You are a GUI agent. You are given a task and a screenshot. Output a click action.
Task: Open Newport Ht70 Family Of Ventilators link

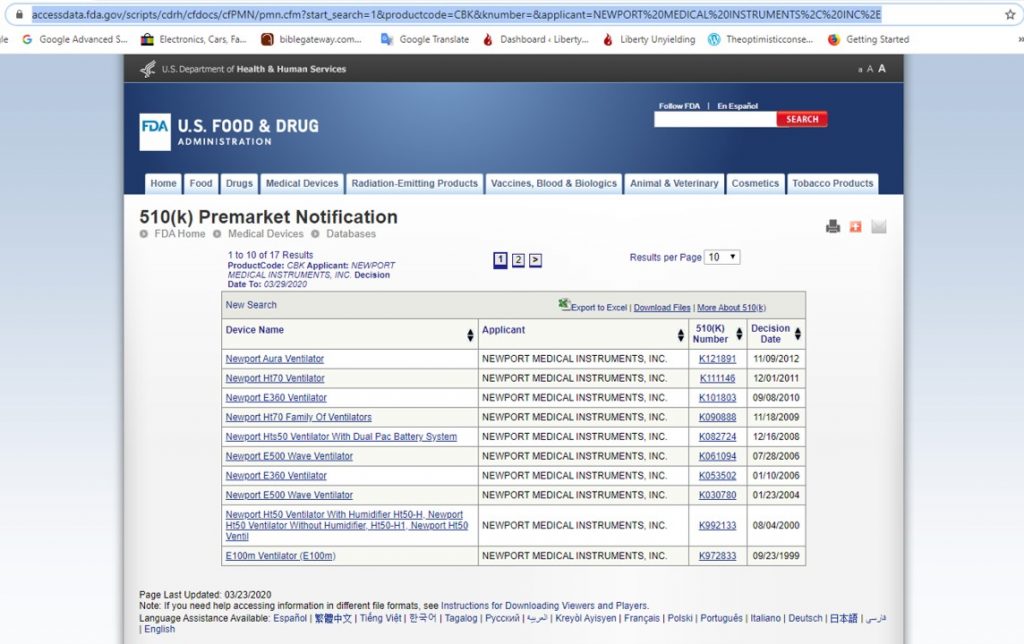tap(298, 417)
